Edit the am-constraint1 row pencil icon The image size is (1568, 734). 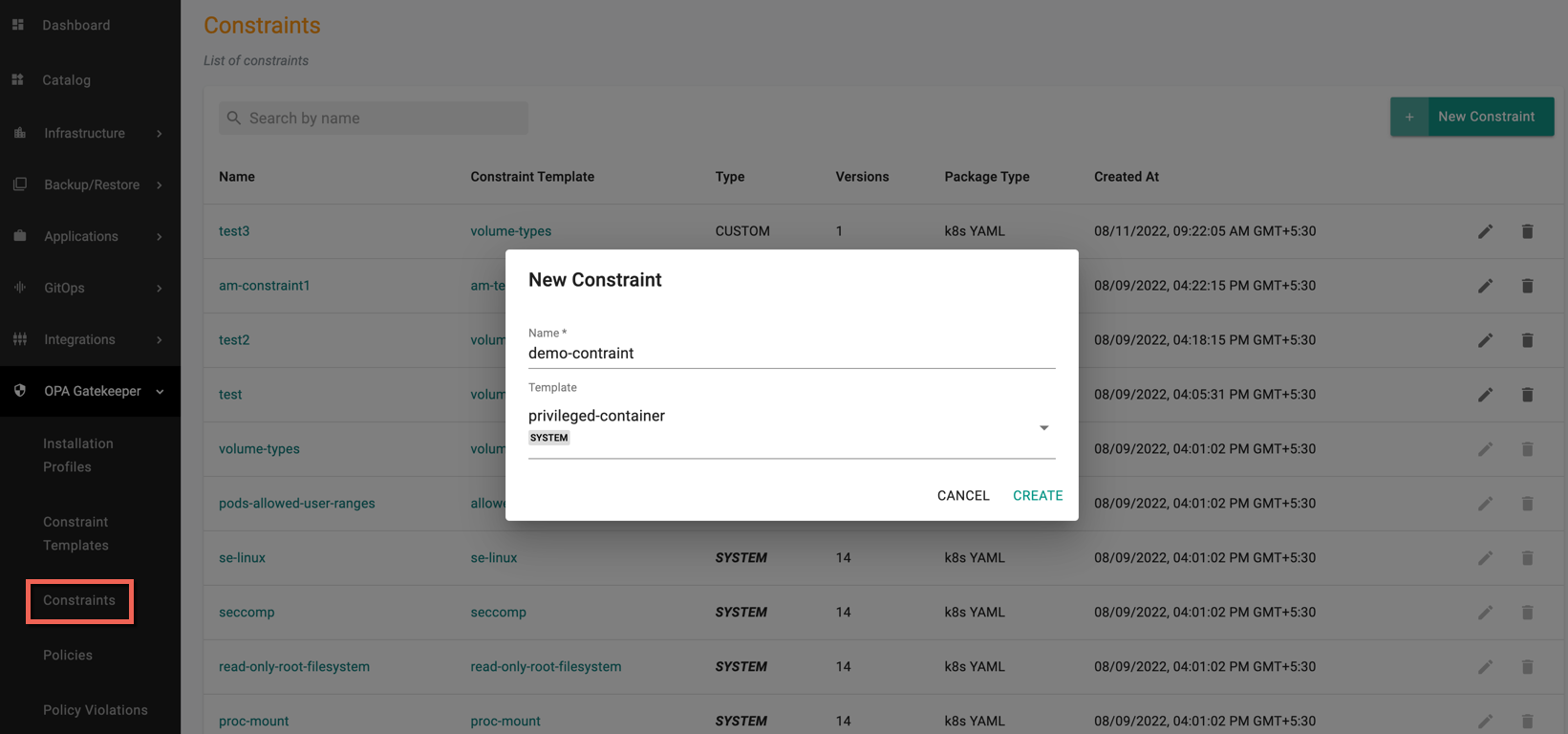point(1485,286)
